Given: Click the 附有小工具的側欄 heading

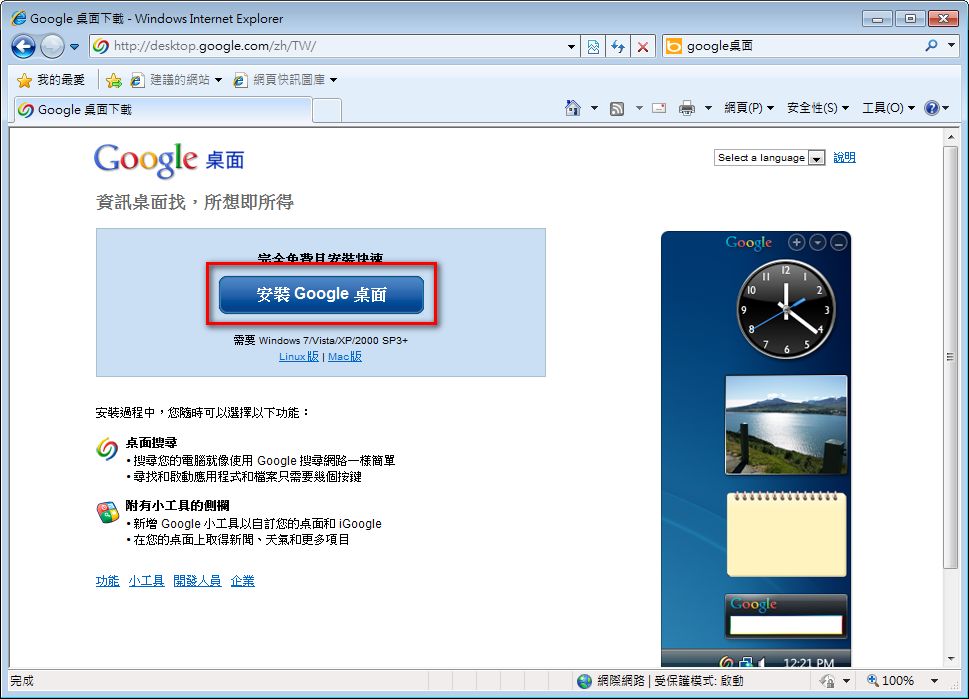Looking at the screenshot, I should coord(177,506).
